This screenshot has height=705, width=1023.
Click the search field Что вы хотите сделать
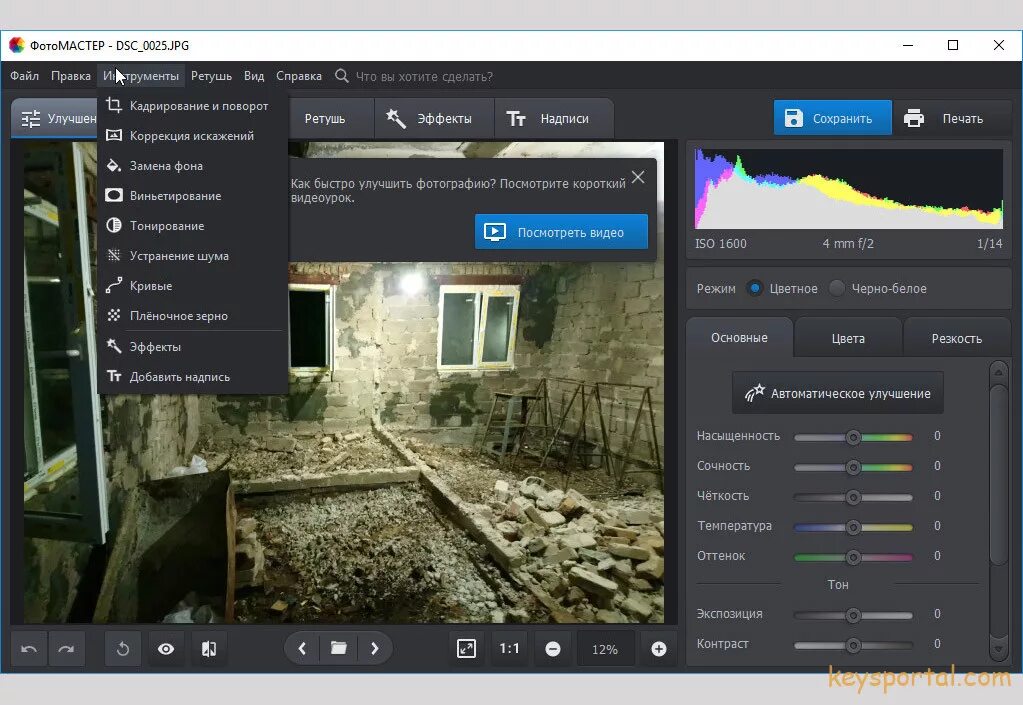coord(424,77)
